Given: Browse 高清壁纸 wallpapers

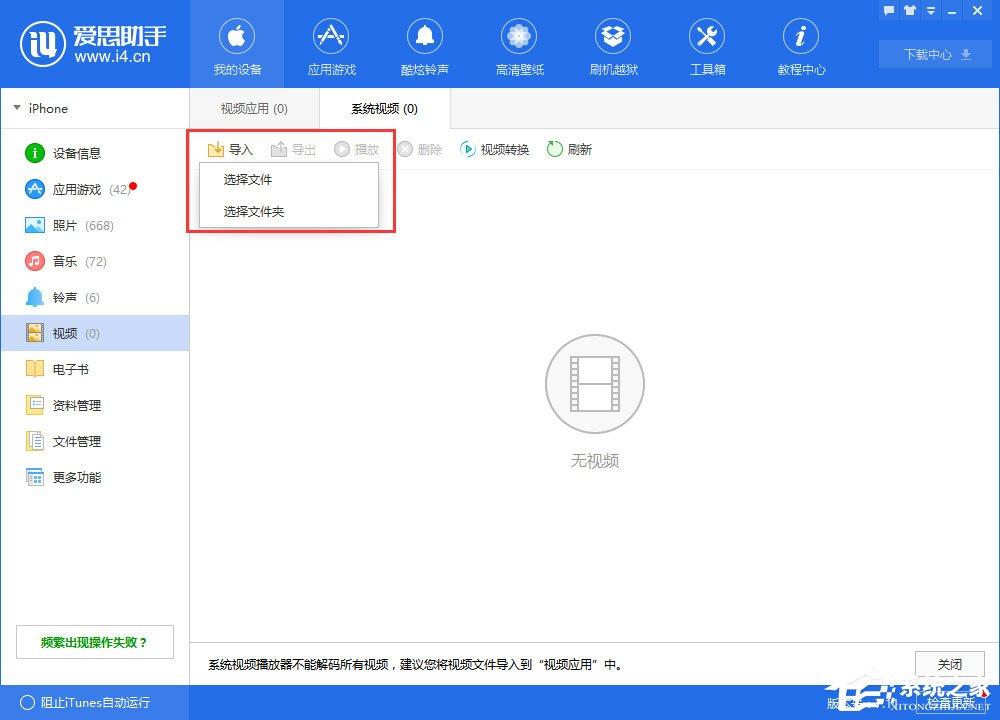Looking at the screenshot, I should pyautogui.click(x=519, y=45).
